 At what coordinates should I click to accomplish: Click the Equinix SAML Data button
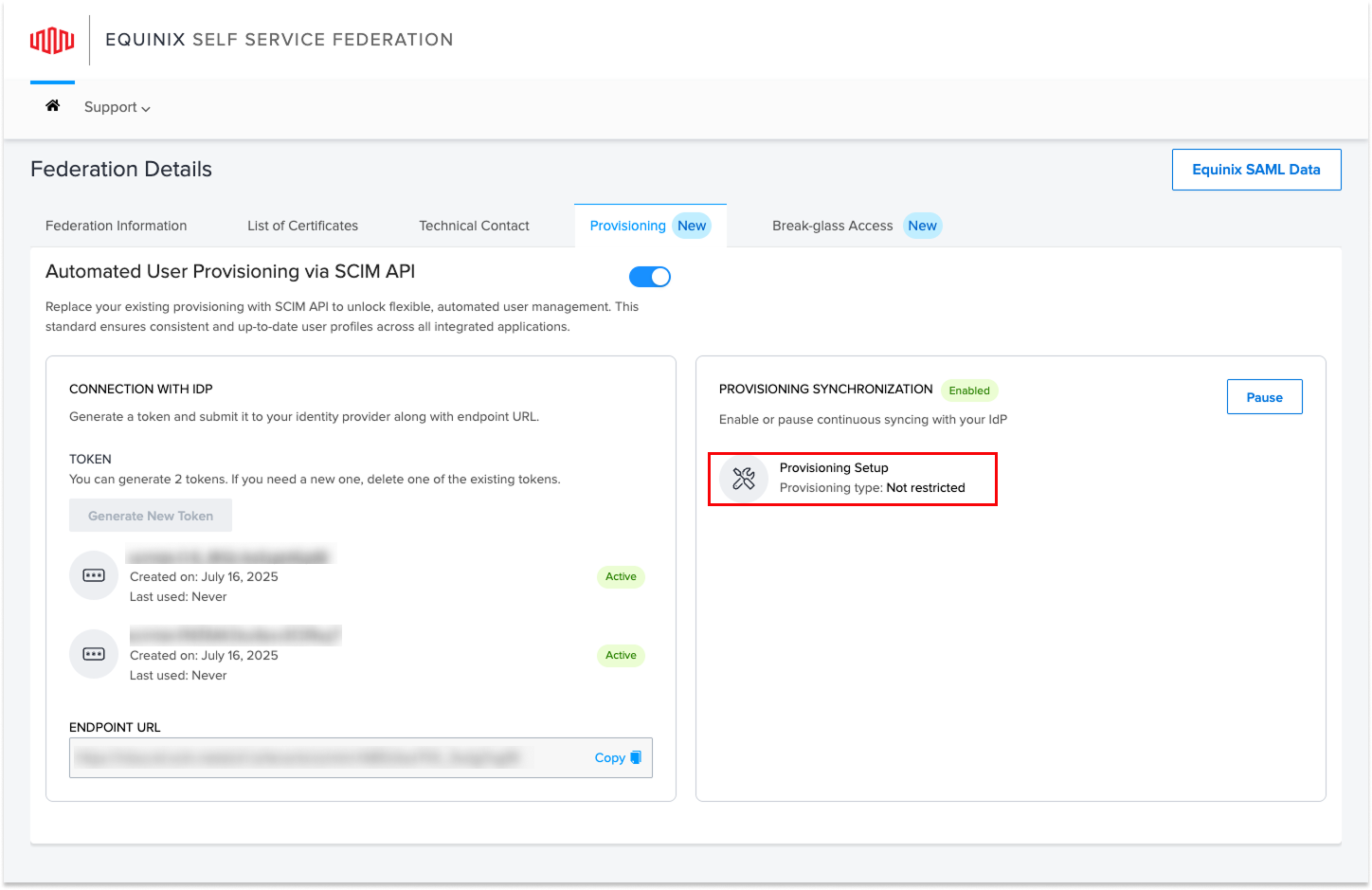point(1255,170)
